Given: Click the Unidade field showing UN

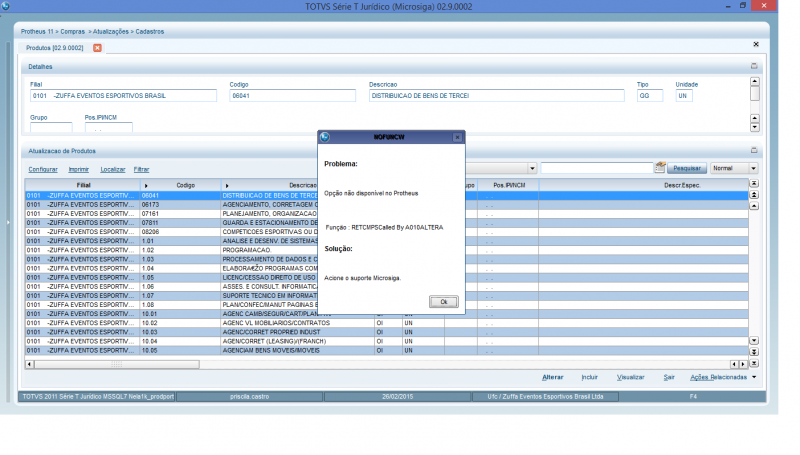Looking at the screenshot, I should pos(684,95).
